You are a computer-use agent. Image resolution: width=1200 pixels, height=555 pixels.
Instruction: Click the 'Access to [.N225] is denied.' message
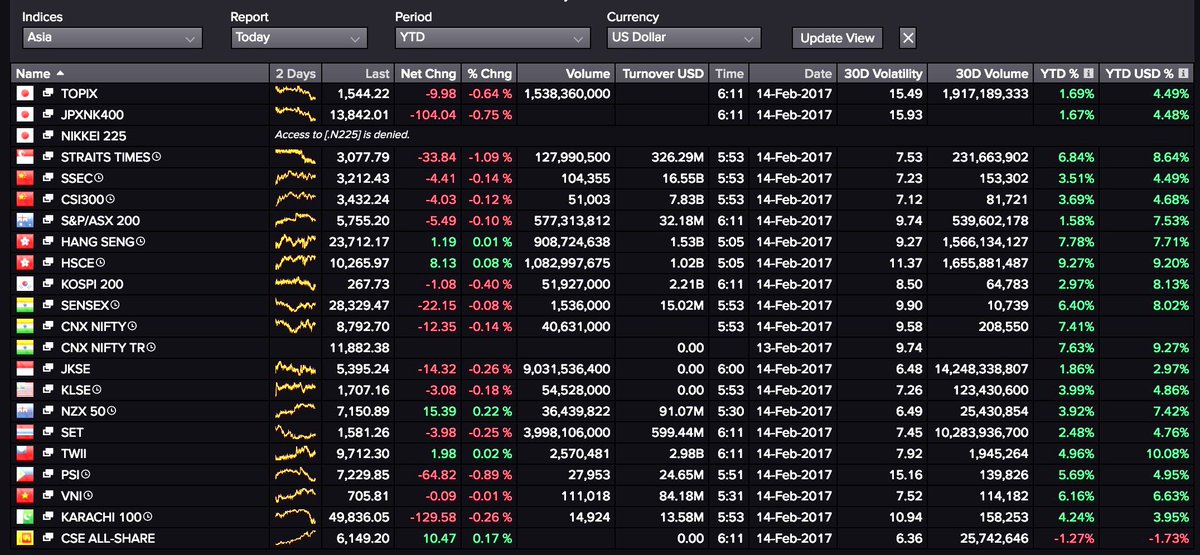[342, 135]
